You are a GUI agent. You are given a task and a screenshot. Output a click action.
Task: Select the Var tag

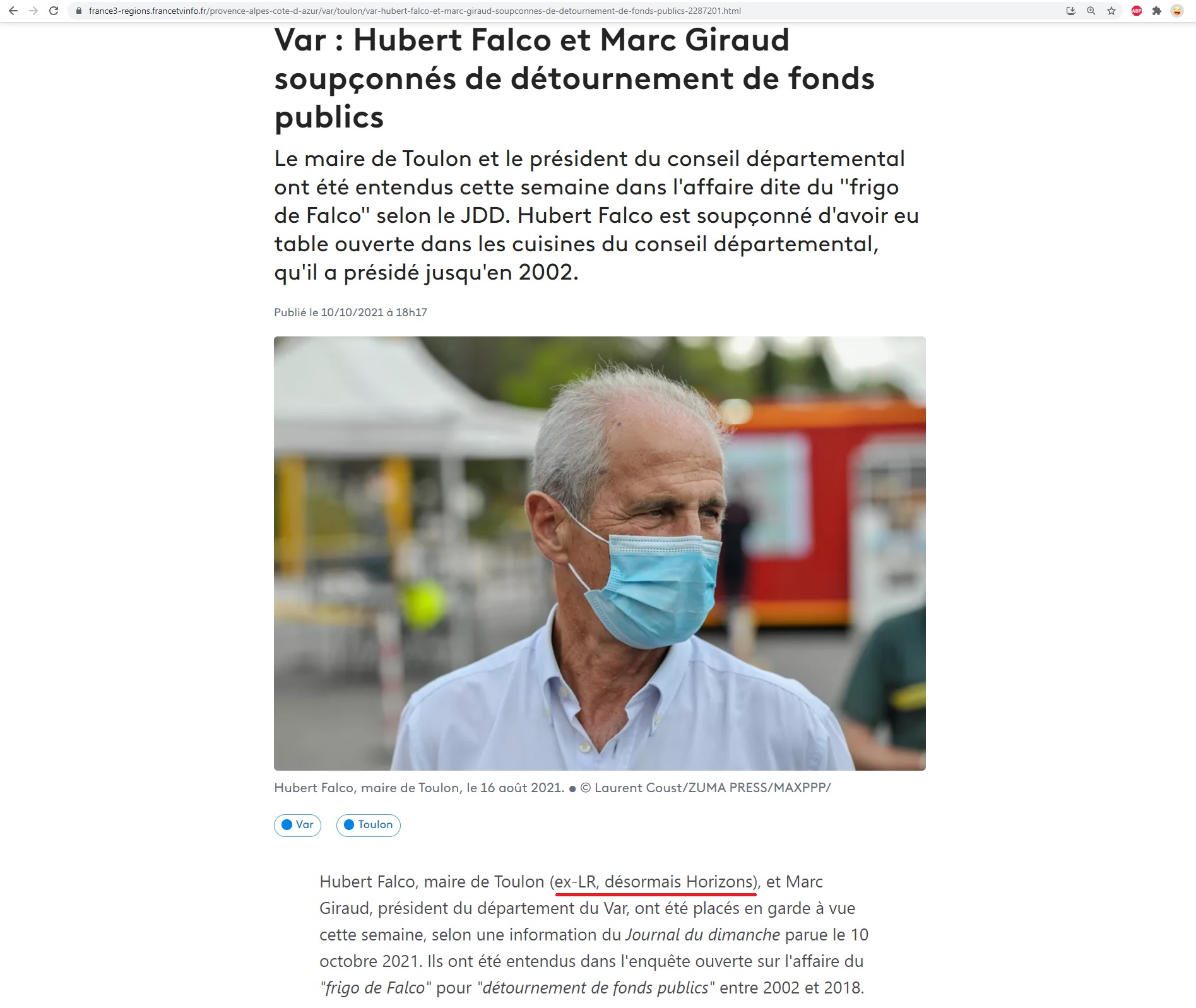(x=297, y=825)
